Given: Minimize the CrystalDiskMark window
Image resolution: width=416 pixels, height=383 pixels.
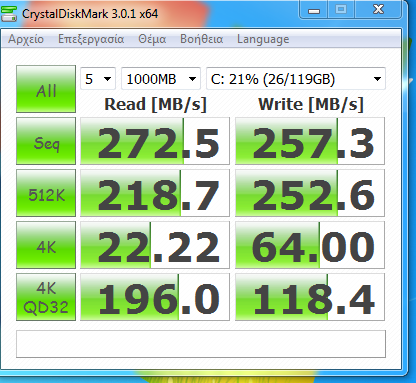Looking at the screenshot, I should pyautogui.click(x=314, y=10).
